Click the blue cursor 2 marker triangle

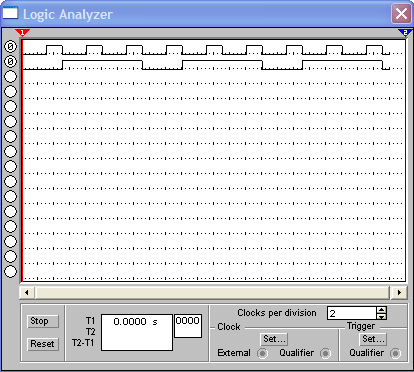point(405,32)
